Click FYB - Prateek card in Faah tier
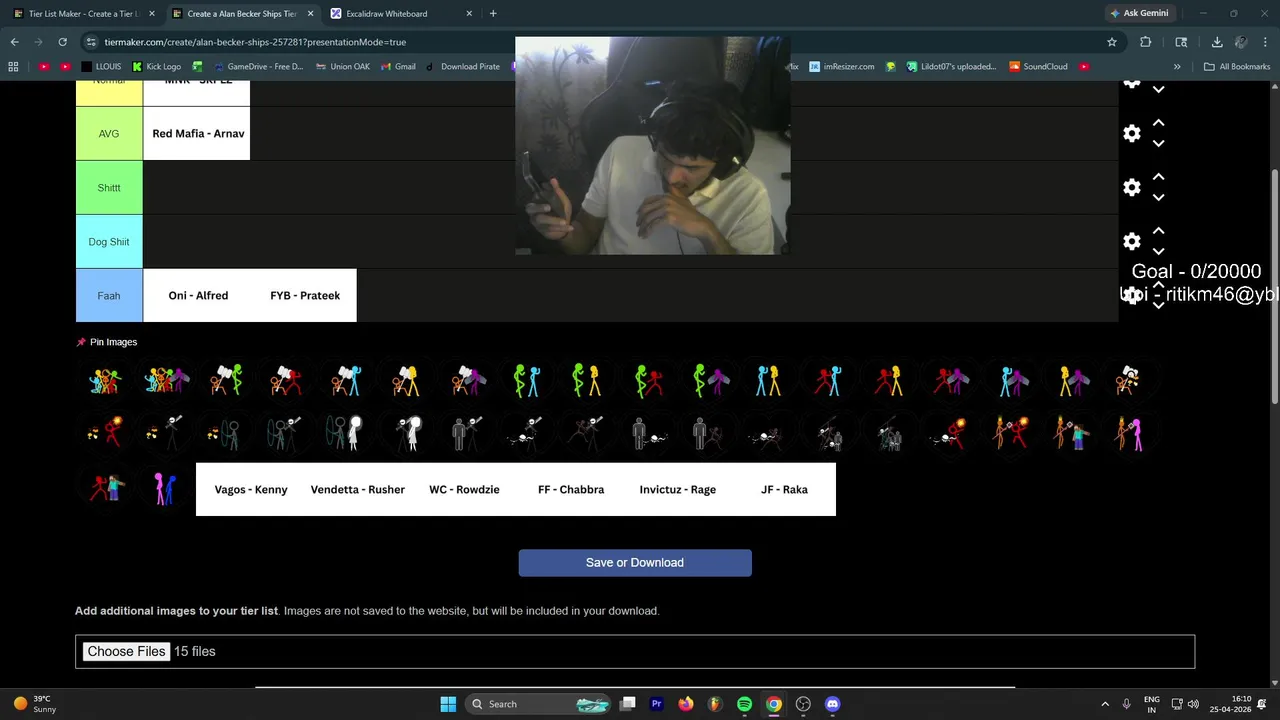1280x720 pixels. point(304,296)
